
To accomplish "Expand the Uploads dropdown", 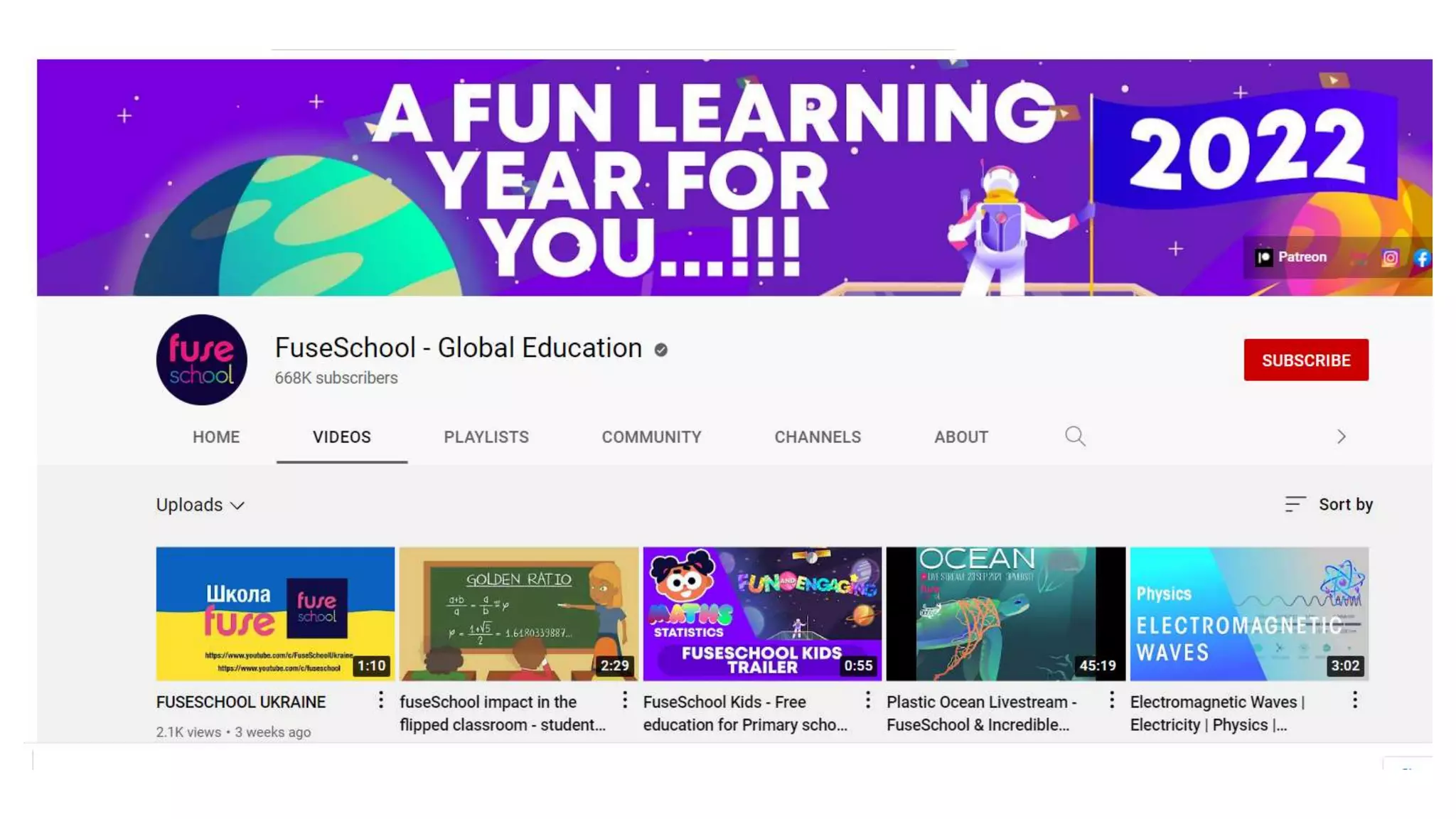I will [x=200, y=505].
